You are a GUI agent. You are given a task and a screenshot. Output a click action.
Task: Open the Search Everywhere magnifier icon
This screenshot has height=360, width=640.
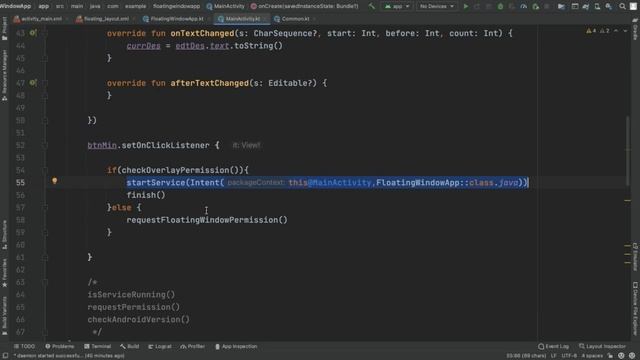(x=622, y=6)
